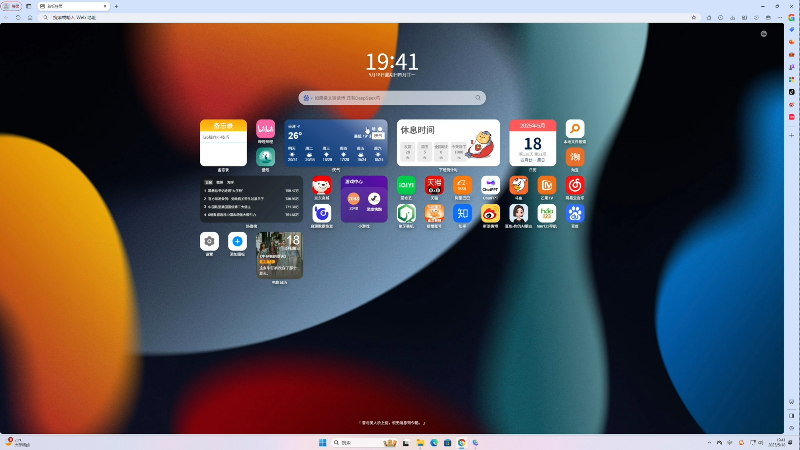Add a site to the browser sidebar

[791, 136]
